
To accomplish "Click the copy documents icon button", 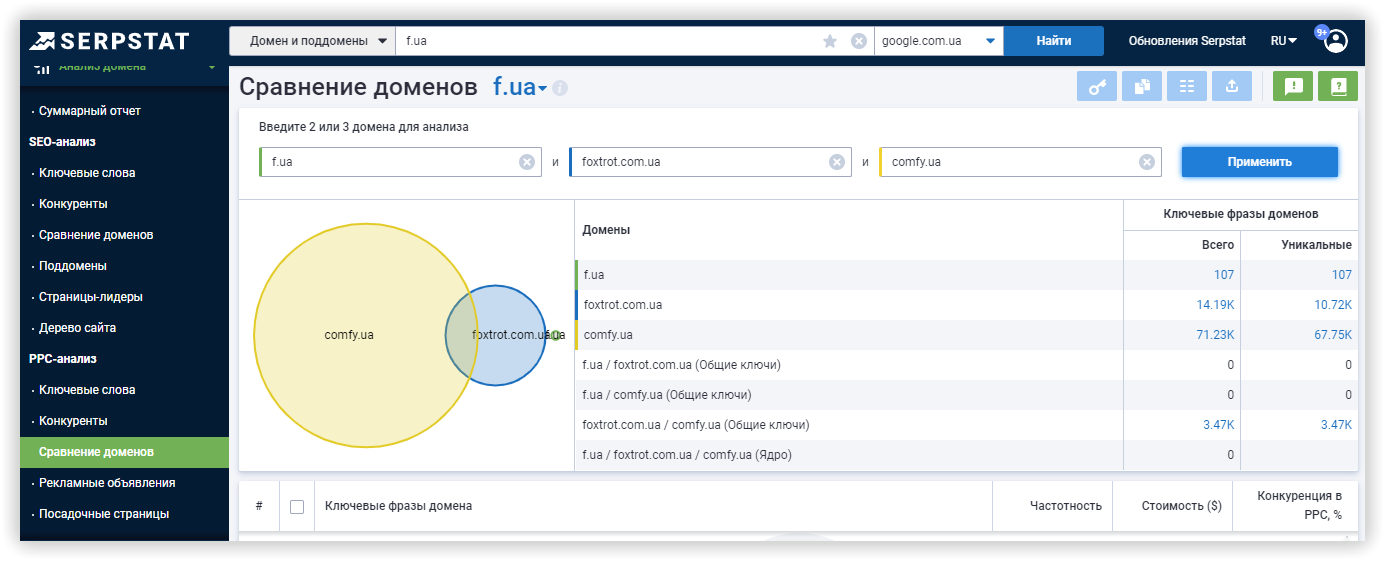I will (x=1142, y=87).
